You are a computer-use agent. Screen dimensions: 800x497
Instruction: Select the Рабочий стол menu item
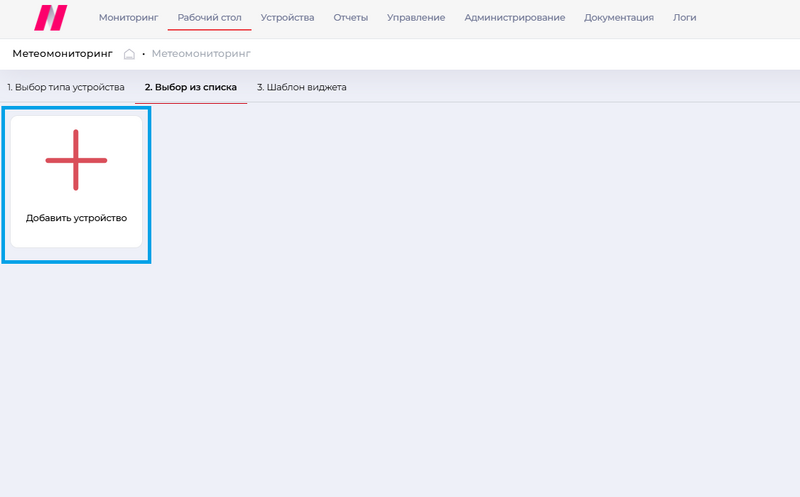209,17
